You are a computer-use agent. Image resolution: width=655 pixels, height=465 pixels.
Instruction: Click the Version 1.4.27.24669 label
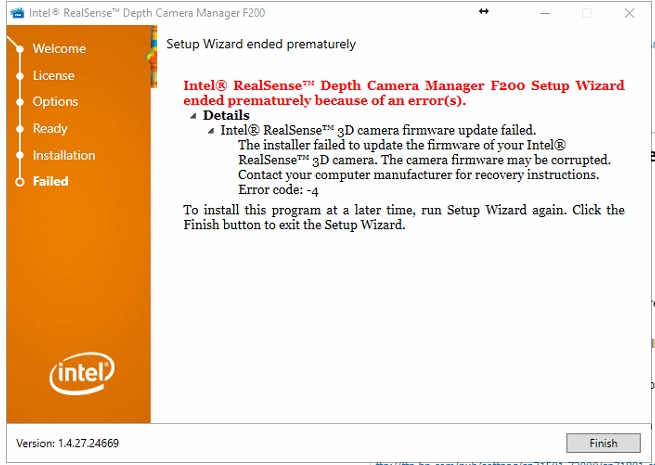(x=68, y=443)
